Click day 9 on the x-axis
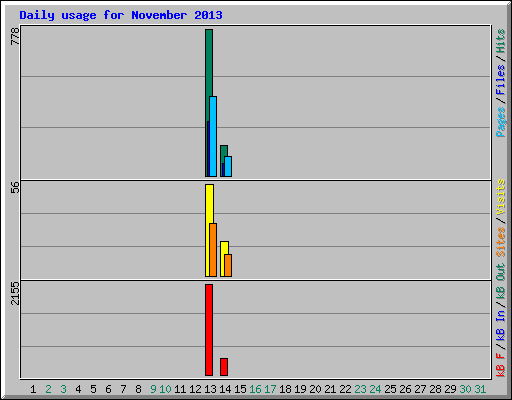Viewport: 512px width, 400px height. pyautogui.click(x=153, y=389)
